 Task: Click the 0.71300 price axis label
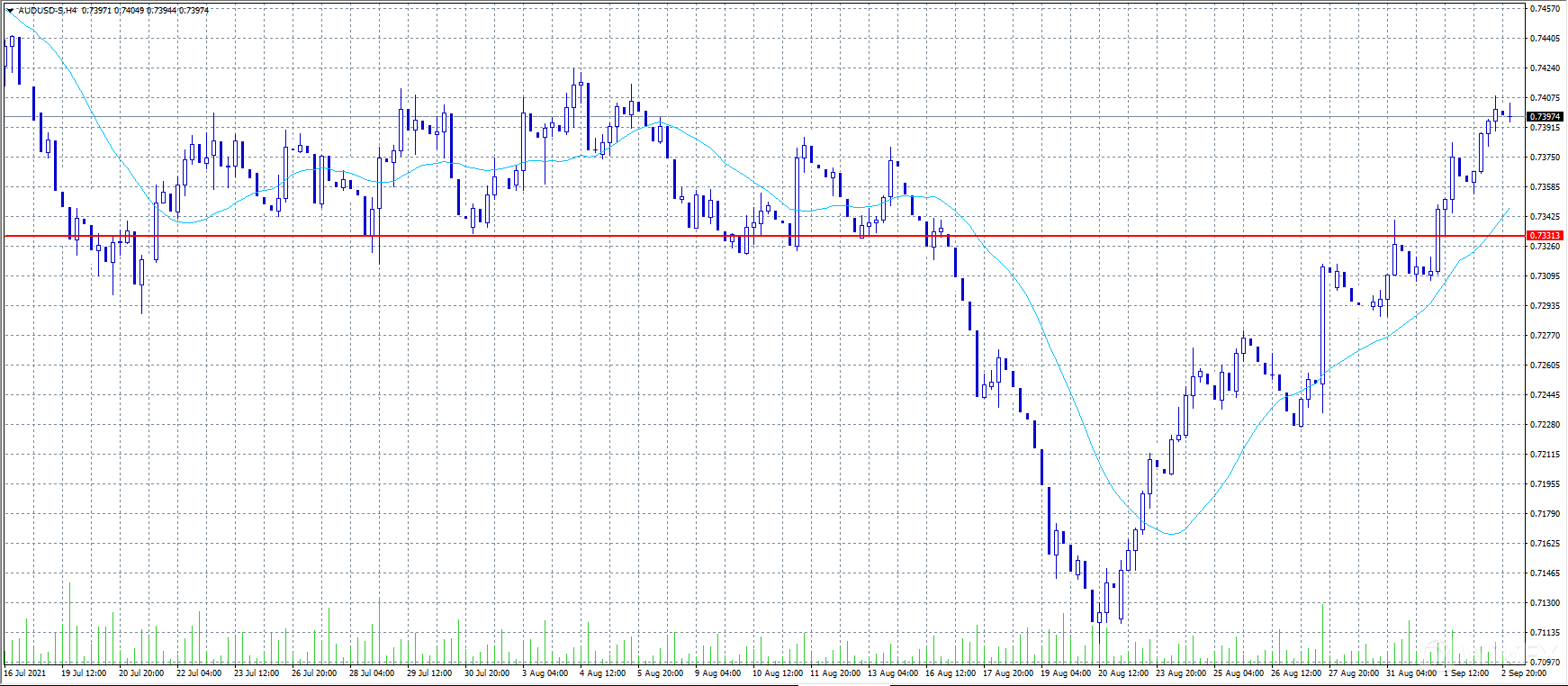coord(1545,603)
